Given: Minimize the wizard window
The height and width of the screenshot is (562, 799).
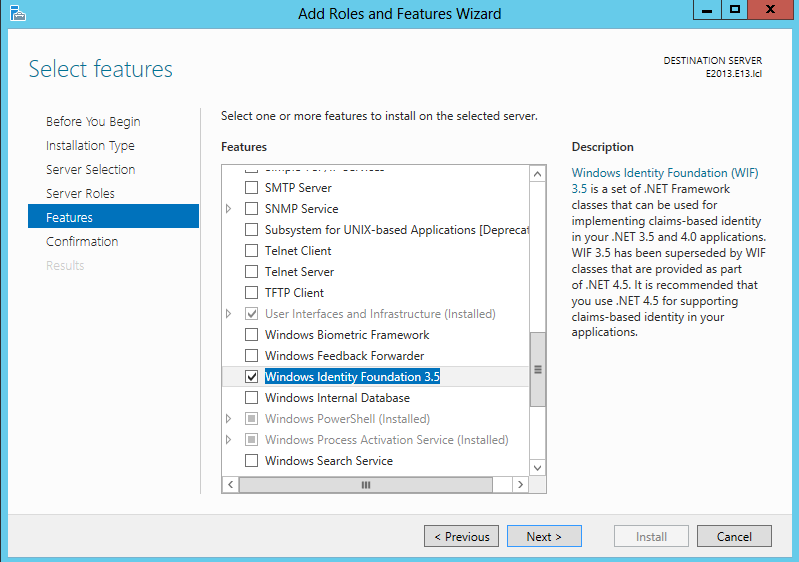Looking at the screenshot, I should pos(707,10).
